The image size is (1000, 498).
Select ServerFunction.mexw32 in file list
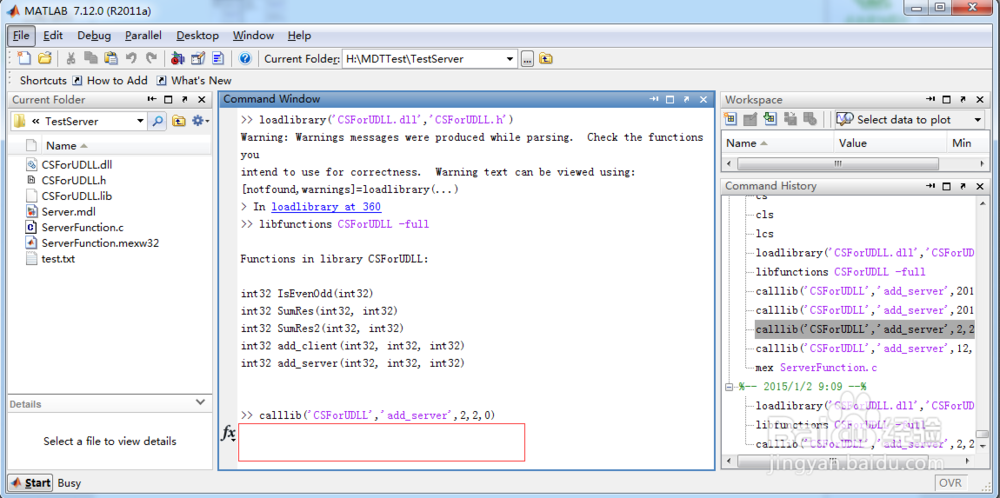coord(100,243)
